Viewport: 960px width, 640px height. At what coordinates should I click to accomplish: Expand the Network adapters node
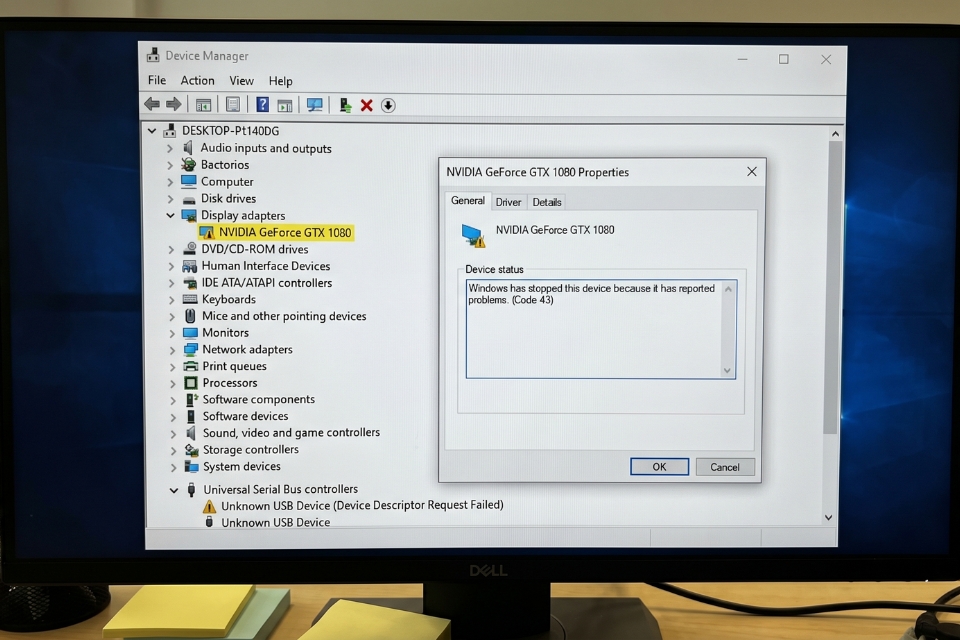pos(172,349)
